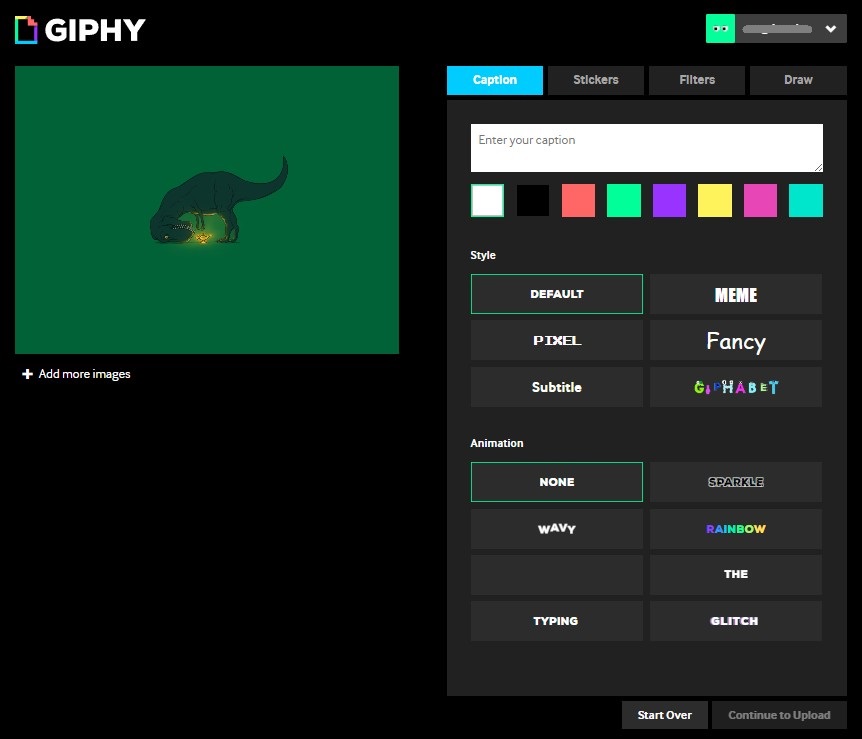862x739 pixels.
Task: Select the GIPHABET caption style
Action: click(x=736, y=387)
